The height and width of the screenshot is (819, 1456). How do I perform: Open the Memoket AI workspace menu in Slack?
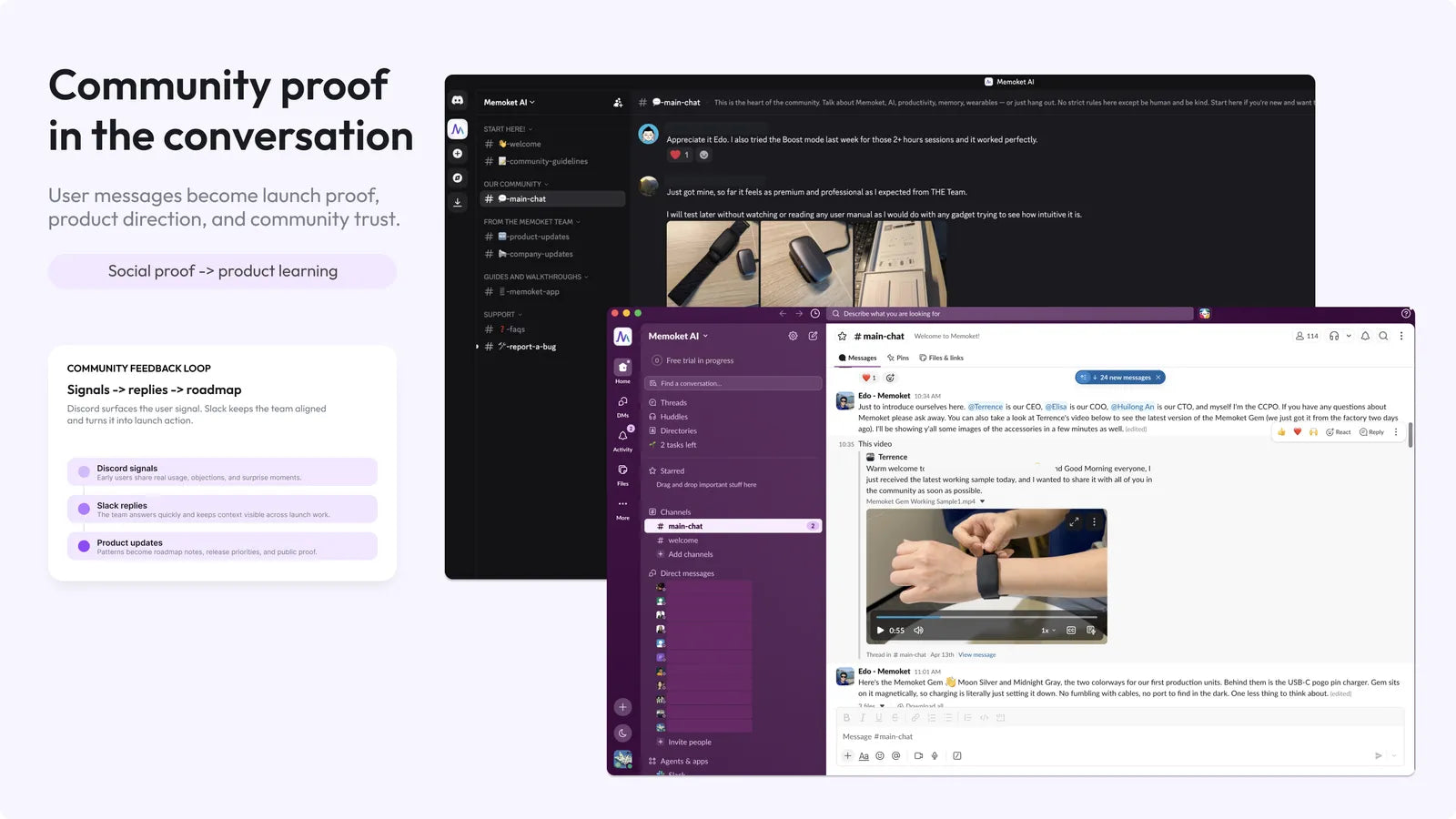coord(678,336)
